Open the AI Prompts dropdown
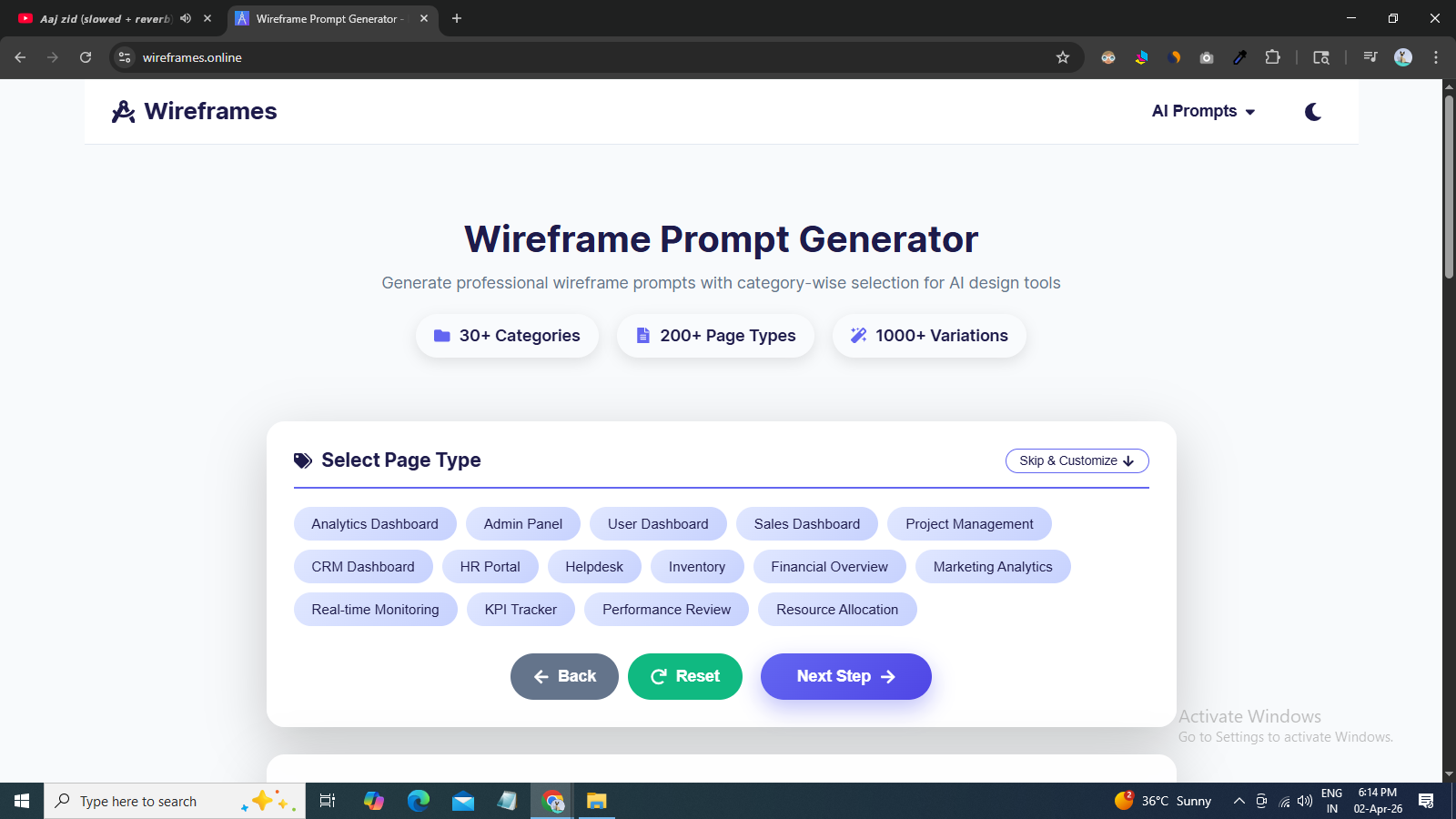This screenshot has width=1456, height=819. [1202, 111]
